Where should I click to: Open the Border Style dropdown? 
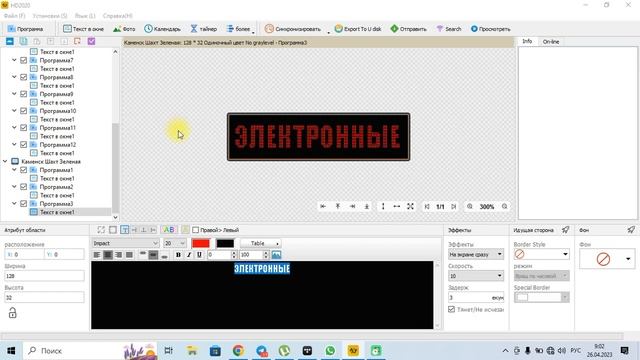[541, 254]
